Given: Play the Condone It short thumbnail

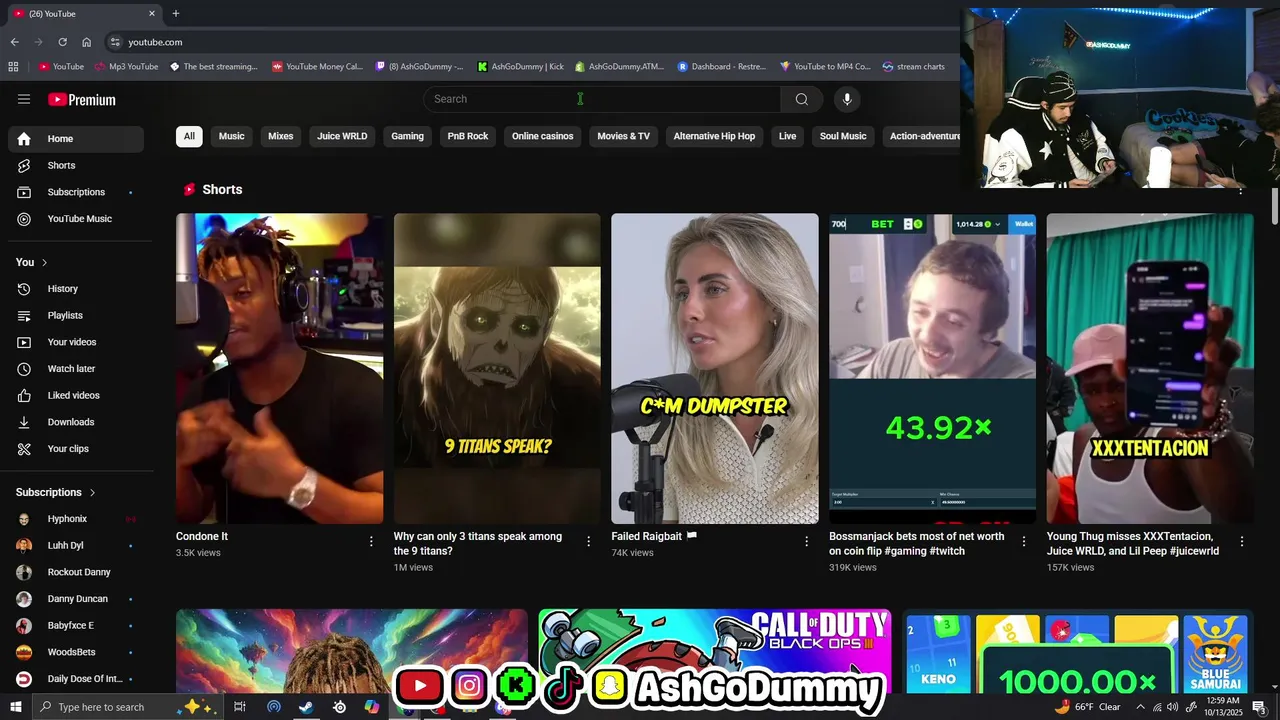Looking at the screenshot, I should (279, 368).
